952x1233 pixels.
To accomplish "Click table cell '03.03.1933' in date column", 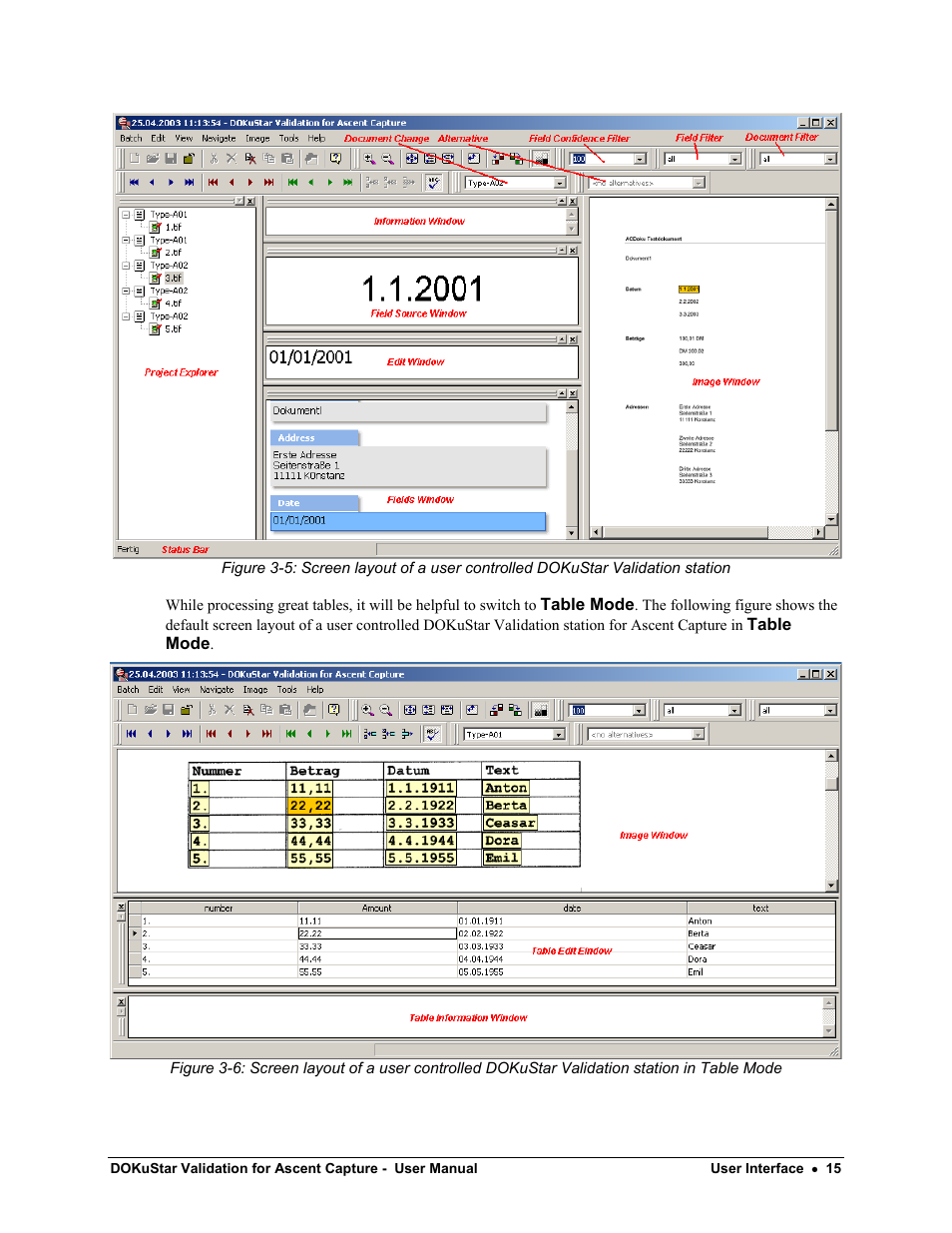I will [572, 946].
